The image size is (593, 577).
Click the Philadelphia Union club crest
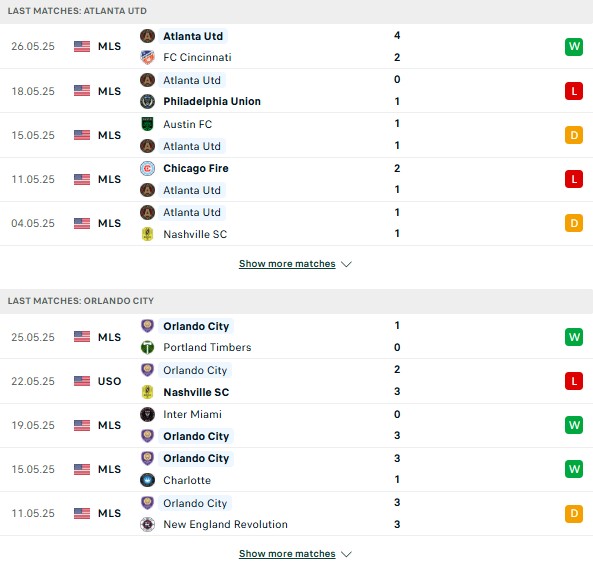point(147,101)
